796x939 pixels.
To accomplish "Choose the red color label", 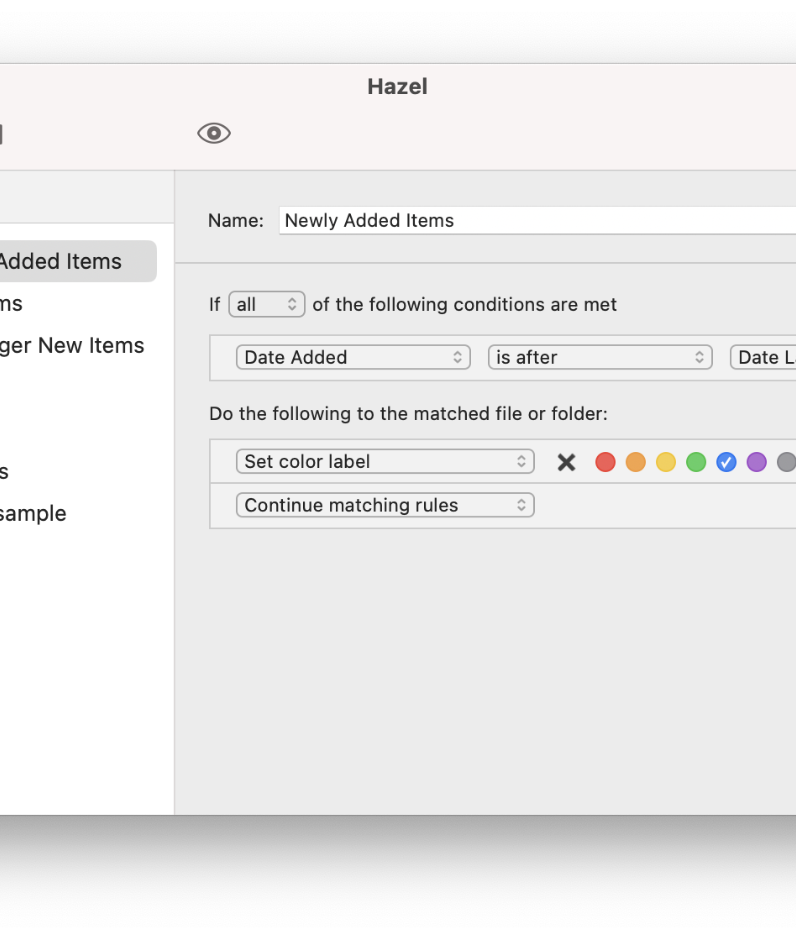I will 605,462.
